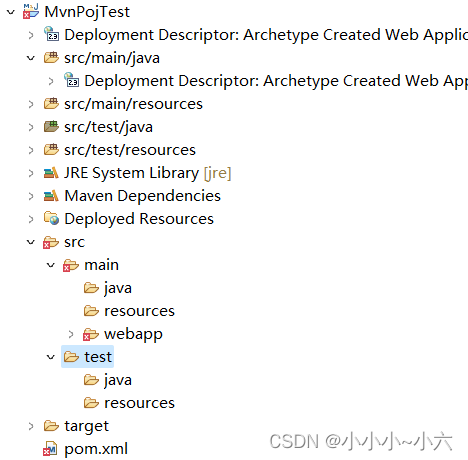Select the src folder label
The height and width of the screenshot is (460, 468).
click(75, 242)
